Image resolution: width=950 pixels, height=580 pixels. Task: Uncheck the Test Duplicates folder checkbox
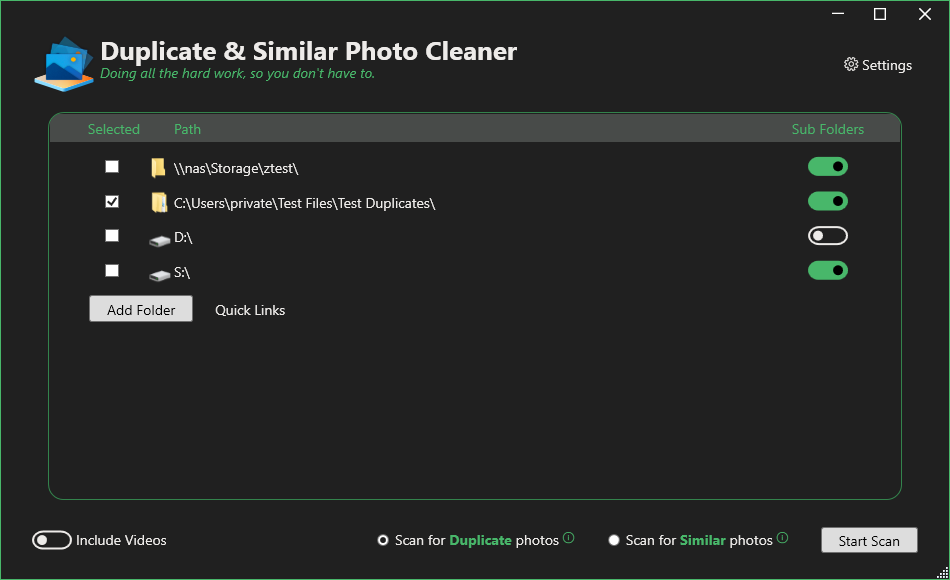pos(112,202)
